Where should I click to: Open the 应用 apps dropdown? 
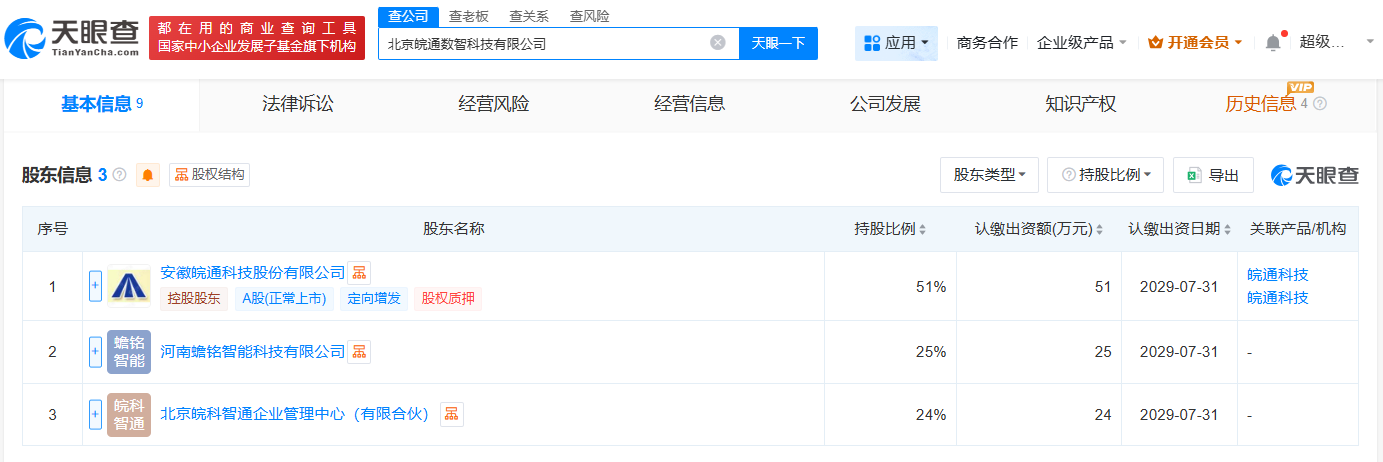pyautogui.click(x=896, y=43)
